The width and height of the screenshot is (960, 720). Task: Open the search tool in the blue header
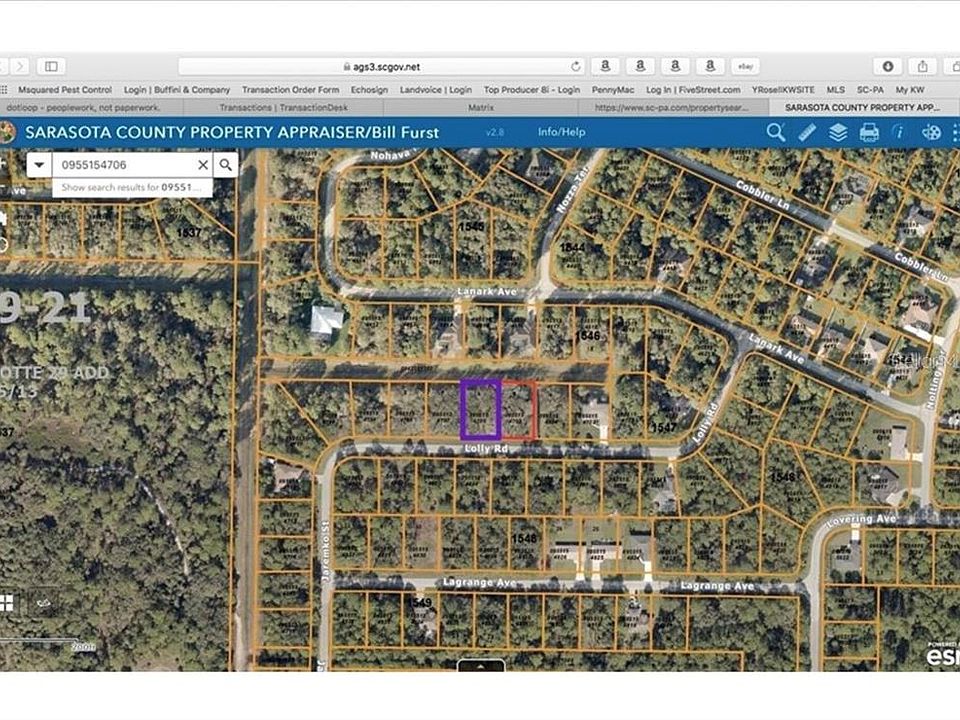pos(775,132)
